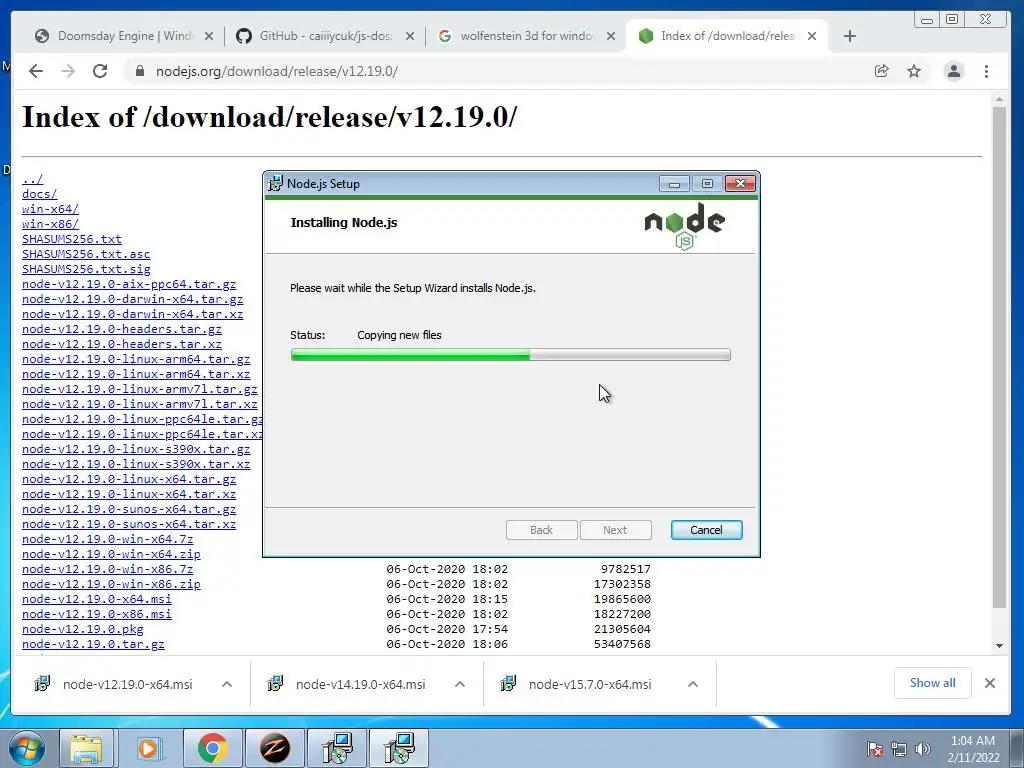1024x768 pixels.
Task: View site info via the padlock icon
Action: point(140,71)
